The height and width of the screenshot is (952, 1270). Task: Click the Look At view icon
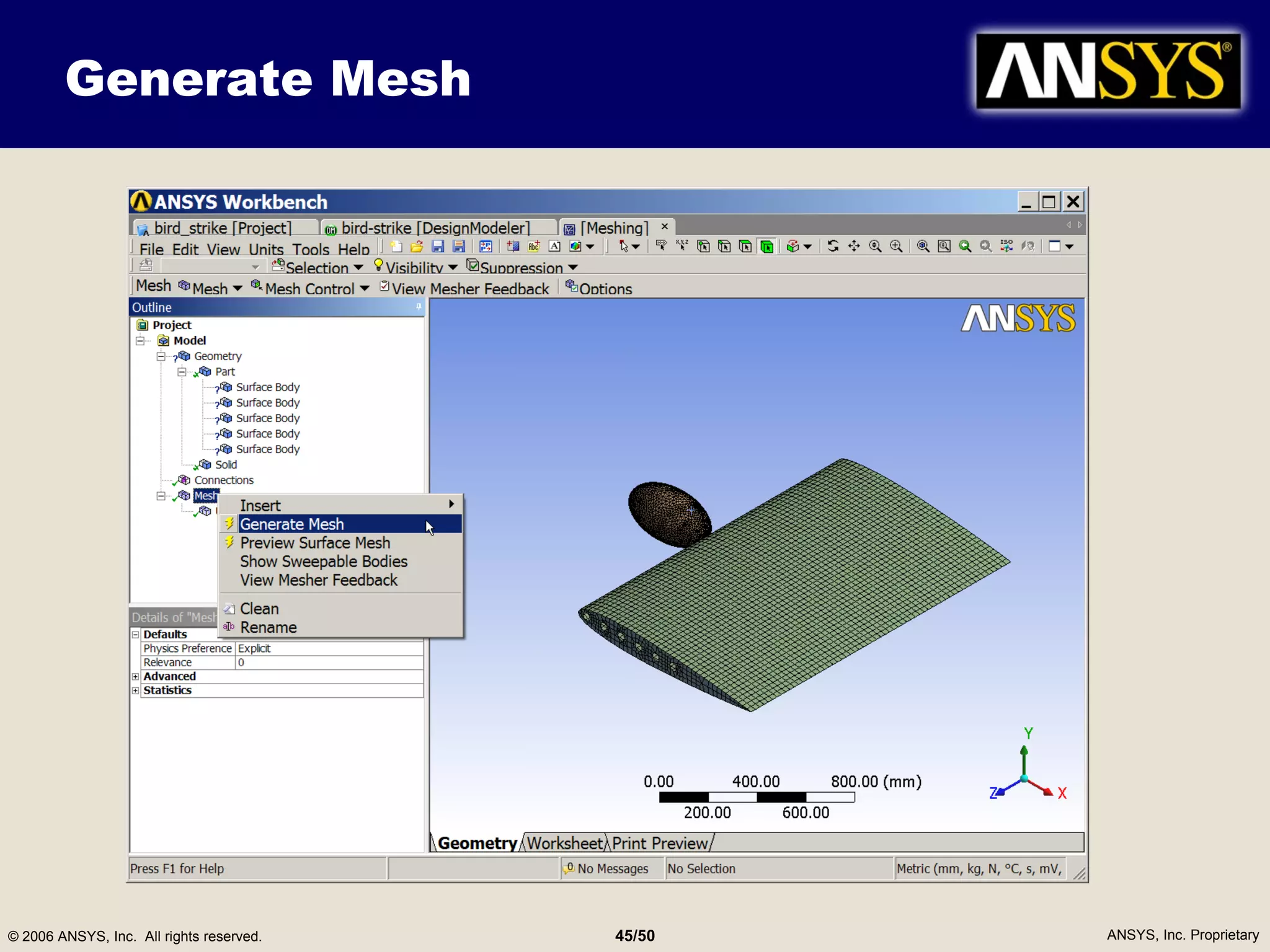pyautogui.click(x=1028, y=246)
